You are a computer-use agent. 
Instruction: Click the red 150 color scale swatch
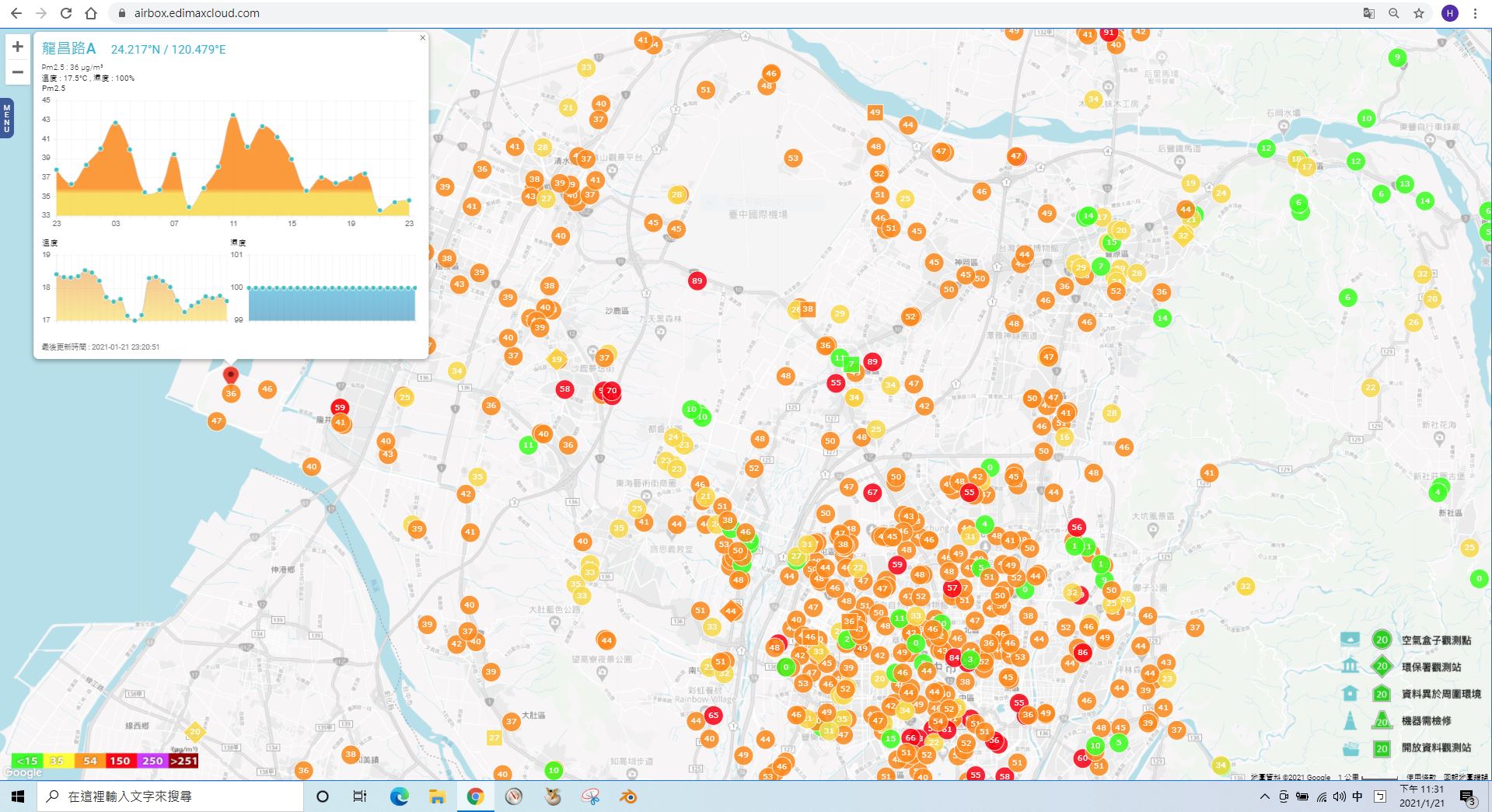point(120,761)
